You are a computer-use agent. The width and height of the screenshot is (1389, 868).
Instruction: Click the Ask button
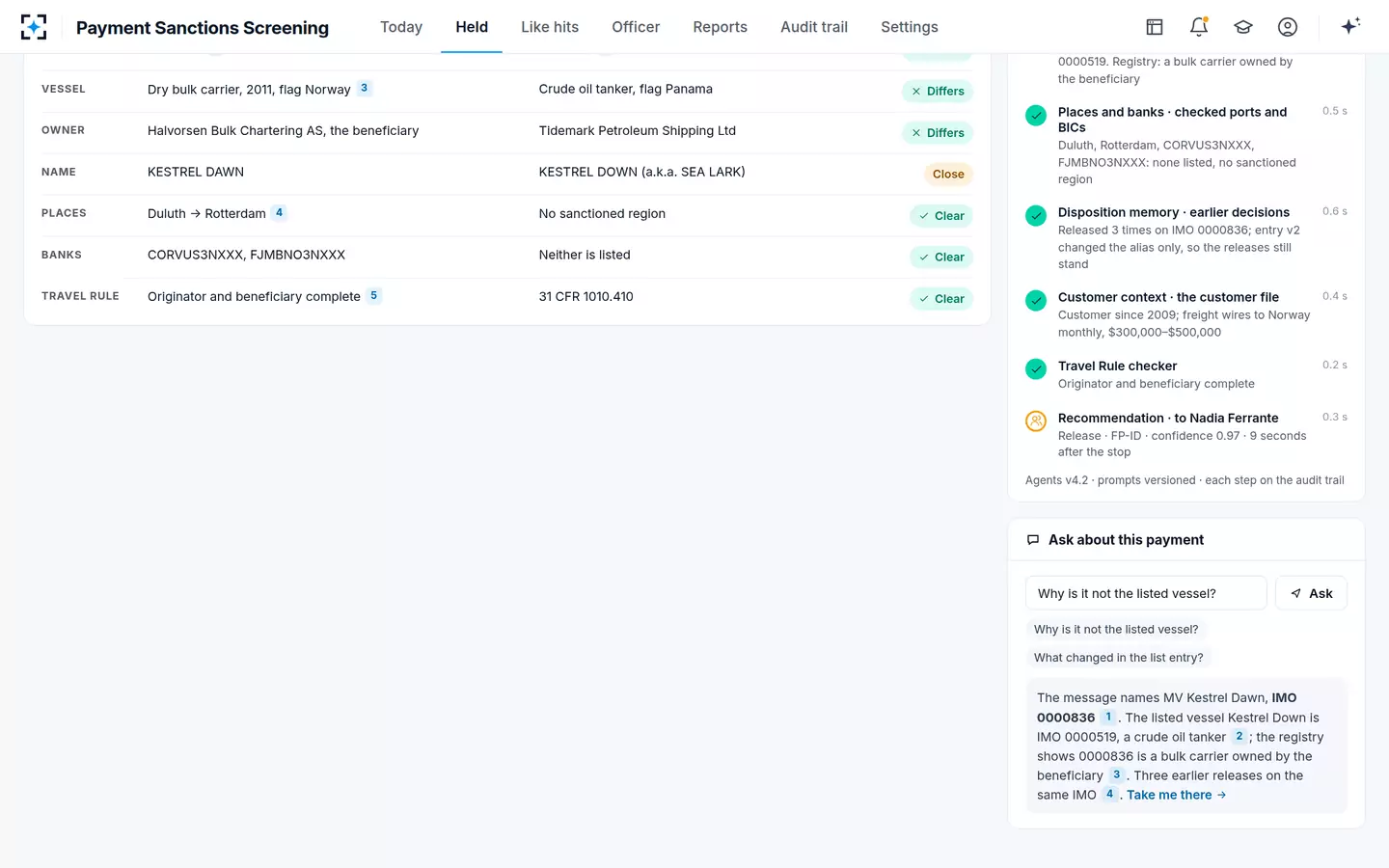(1311, 593)
